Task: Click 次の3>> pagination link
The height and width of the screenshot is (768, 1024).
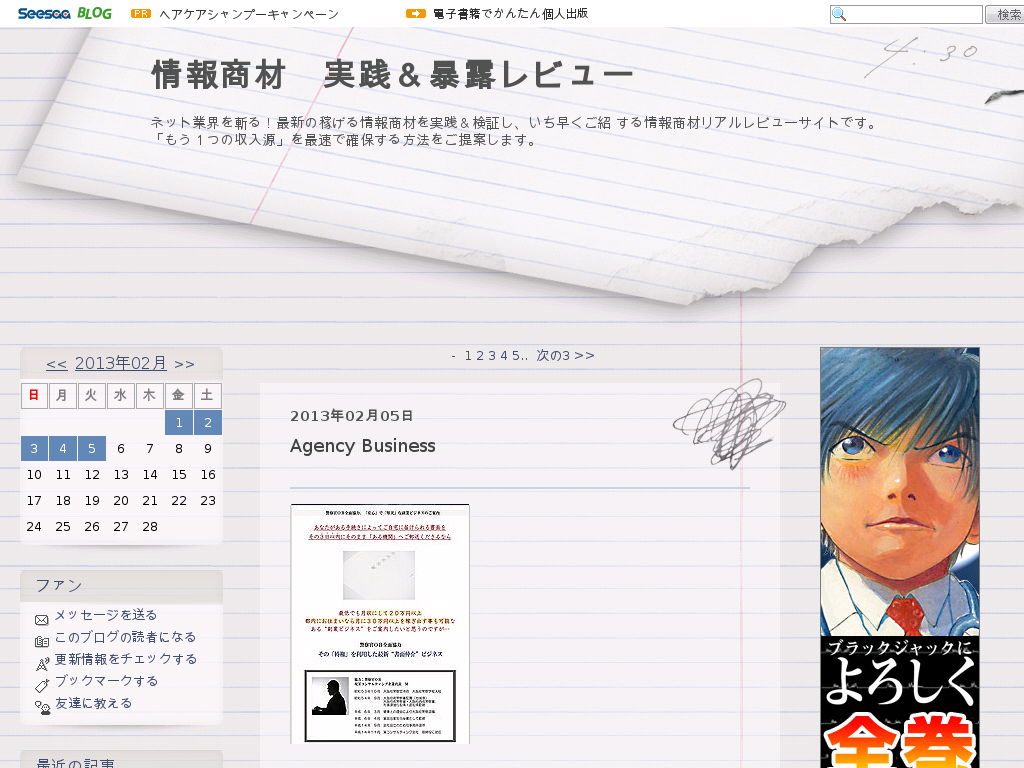Action: click(566, 356)
